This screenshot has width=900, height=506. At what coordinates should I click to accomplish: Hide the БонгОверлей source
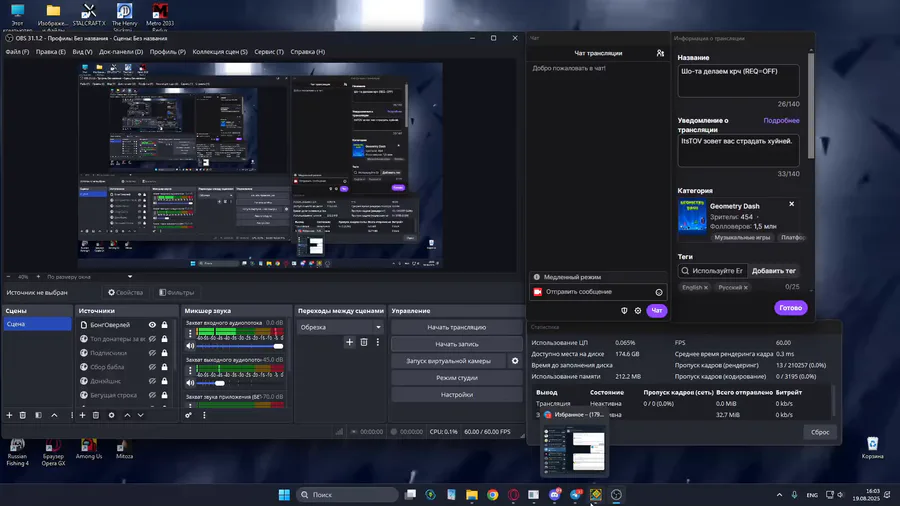point(152,325)
